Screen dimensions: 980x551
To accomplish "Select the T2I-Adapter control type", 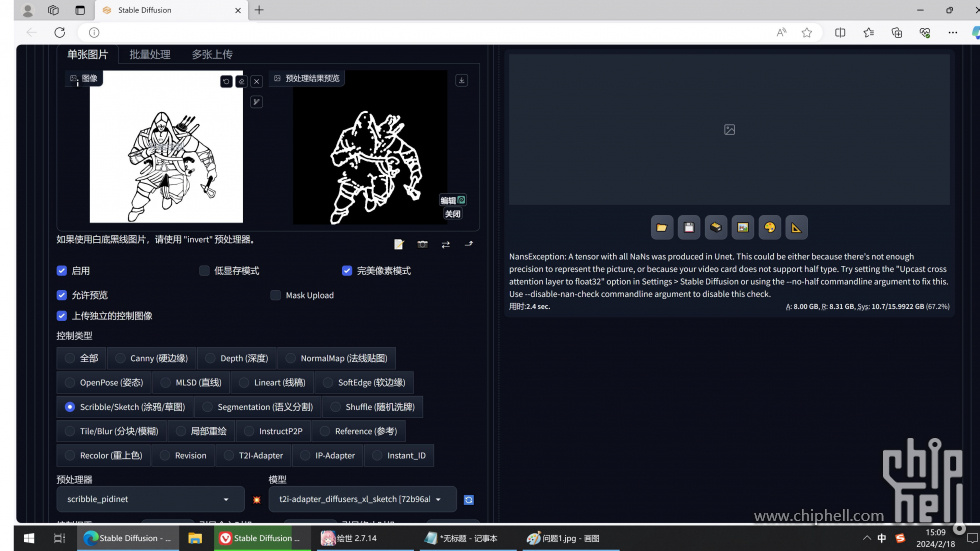I will (254, 455).
